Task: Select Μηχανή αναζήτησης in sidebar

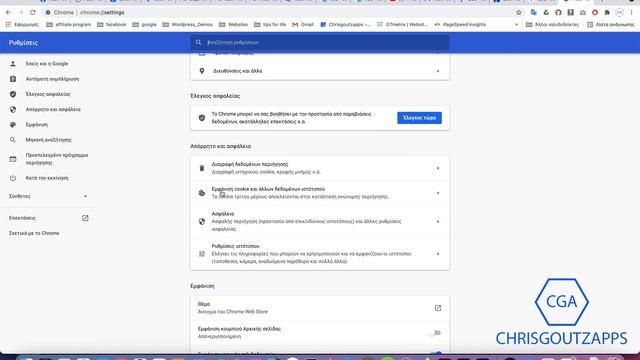Action: [49, 140]
